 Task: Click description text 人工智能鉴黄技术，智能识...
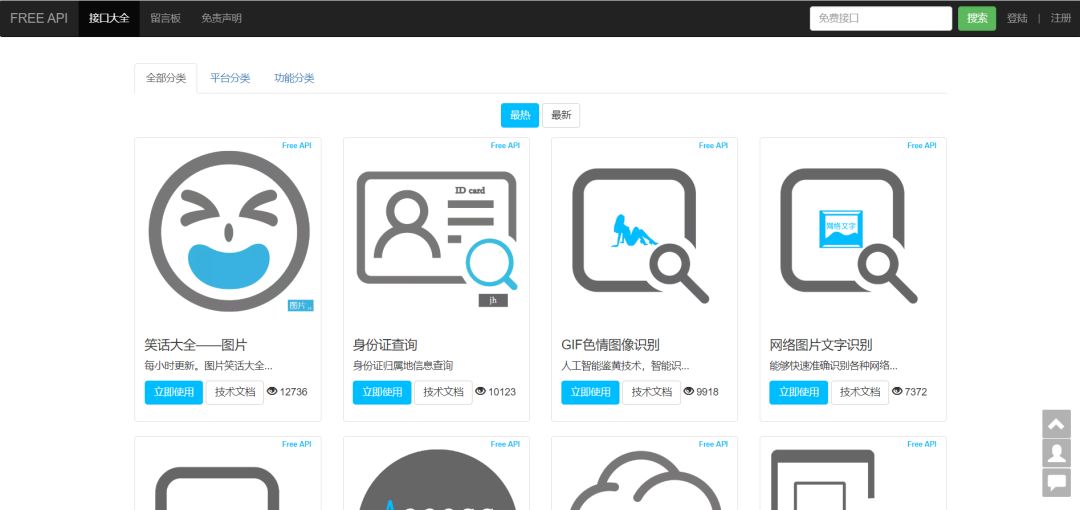625,365
